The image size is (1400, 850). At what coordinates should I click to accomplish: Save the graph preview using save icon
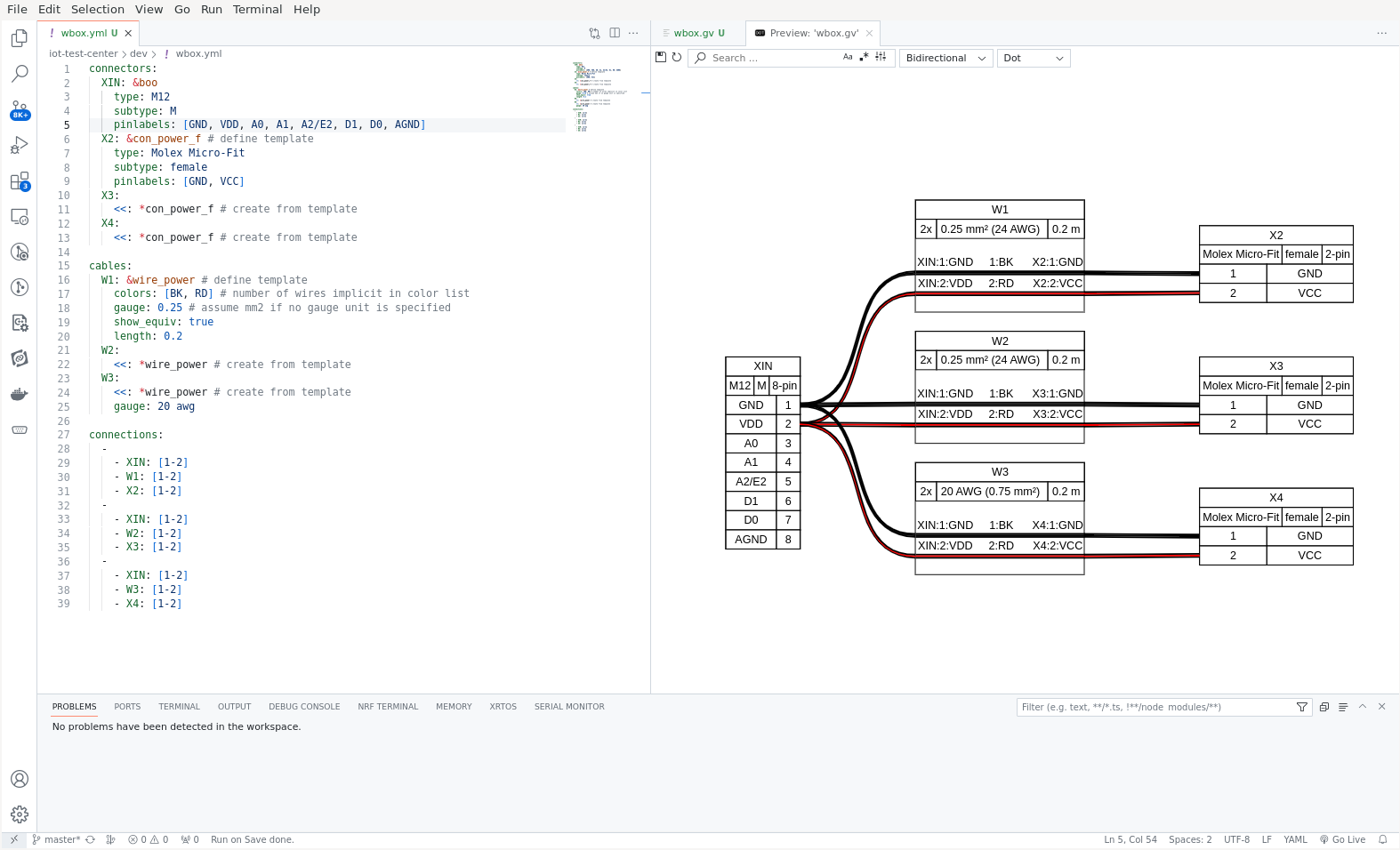click(661, 57)
